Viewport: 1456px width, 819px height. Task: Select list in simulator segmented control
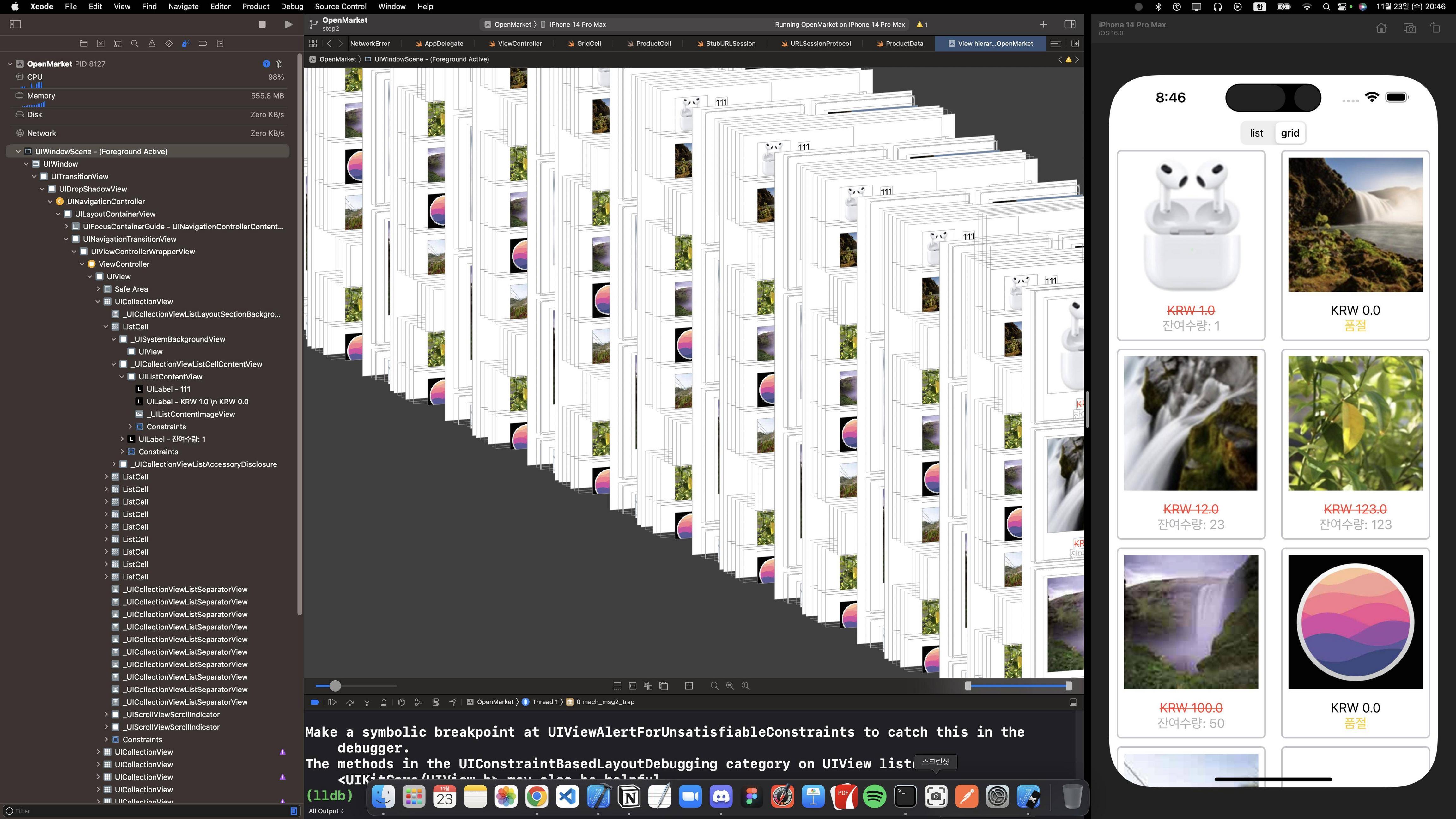[x=1256, y=133]
